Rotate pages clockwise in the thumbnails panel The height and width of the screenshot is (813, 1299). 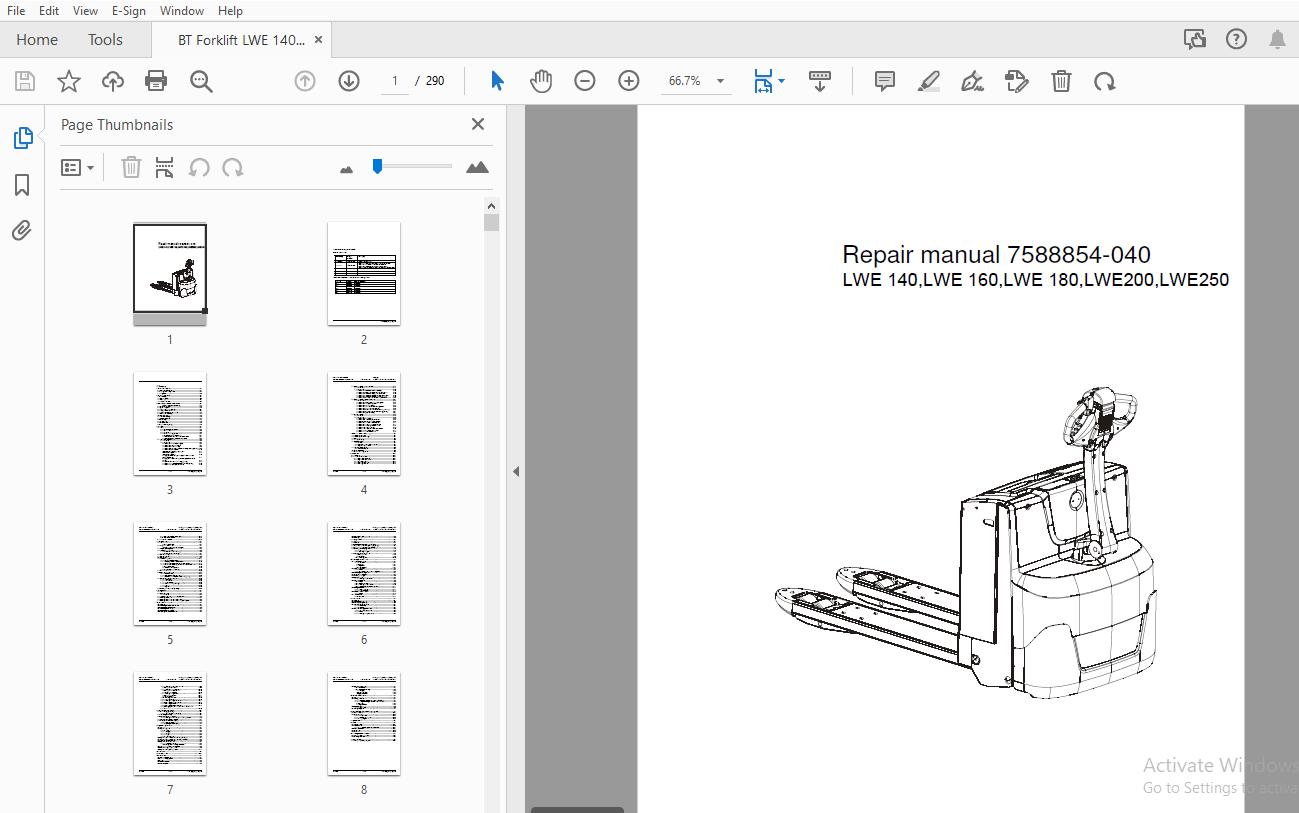(x=233, y=167)
